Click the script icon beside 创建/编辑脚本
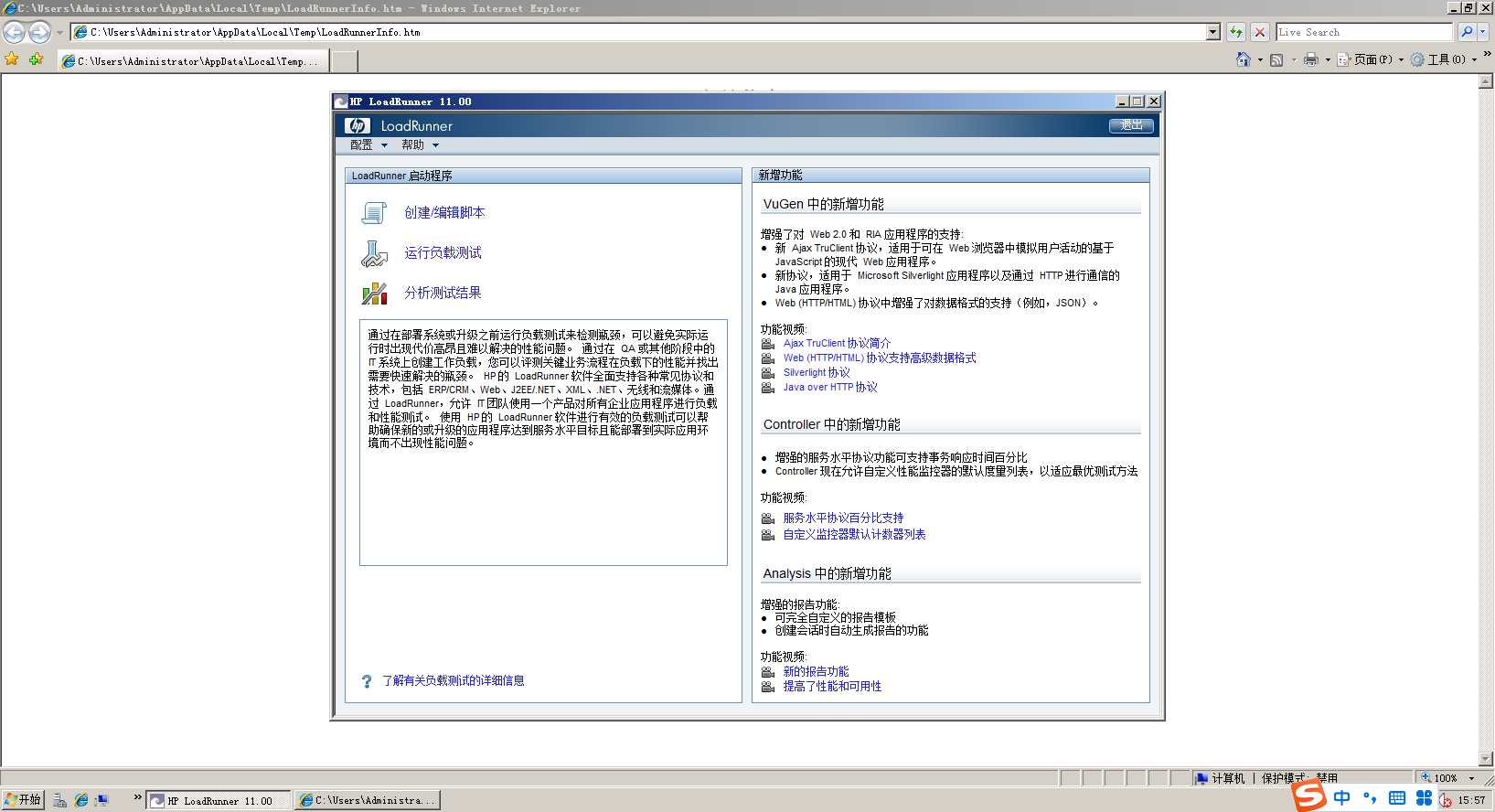Image resolution: width=1495 pixels, height=812 pixels. [374, 213]
